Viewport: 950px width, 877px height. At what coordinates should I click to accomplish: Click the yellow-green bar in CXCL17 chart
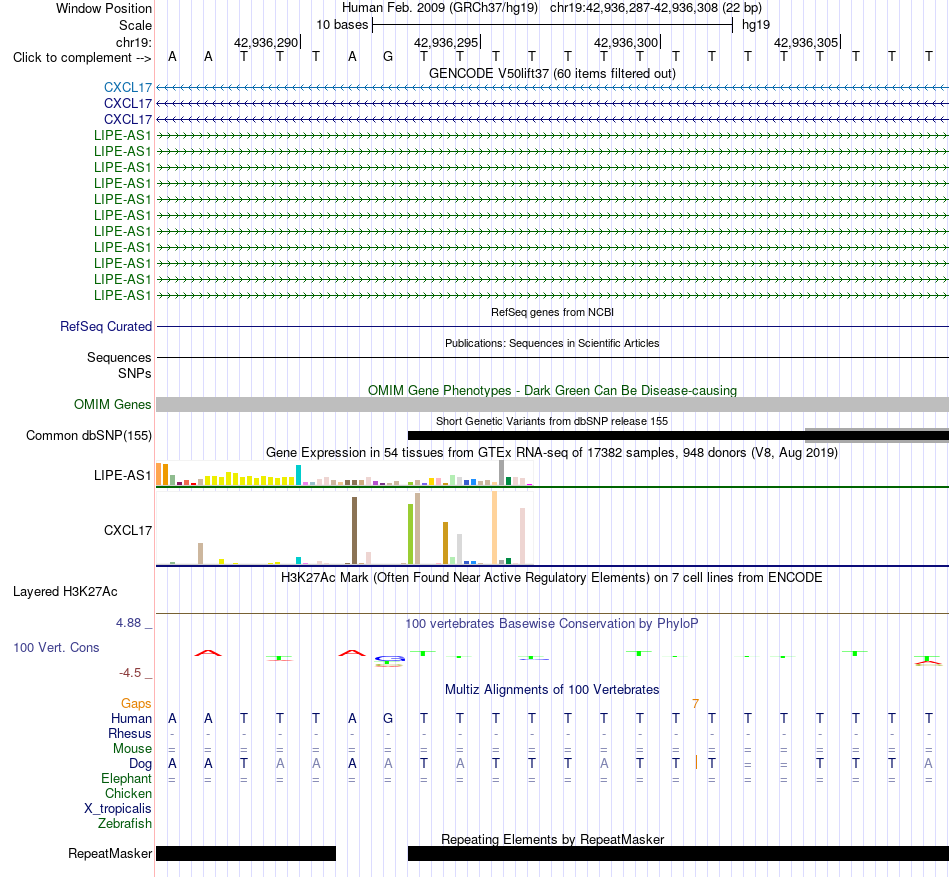coord(410,534)
